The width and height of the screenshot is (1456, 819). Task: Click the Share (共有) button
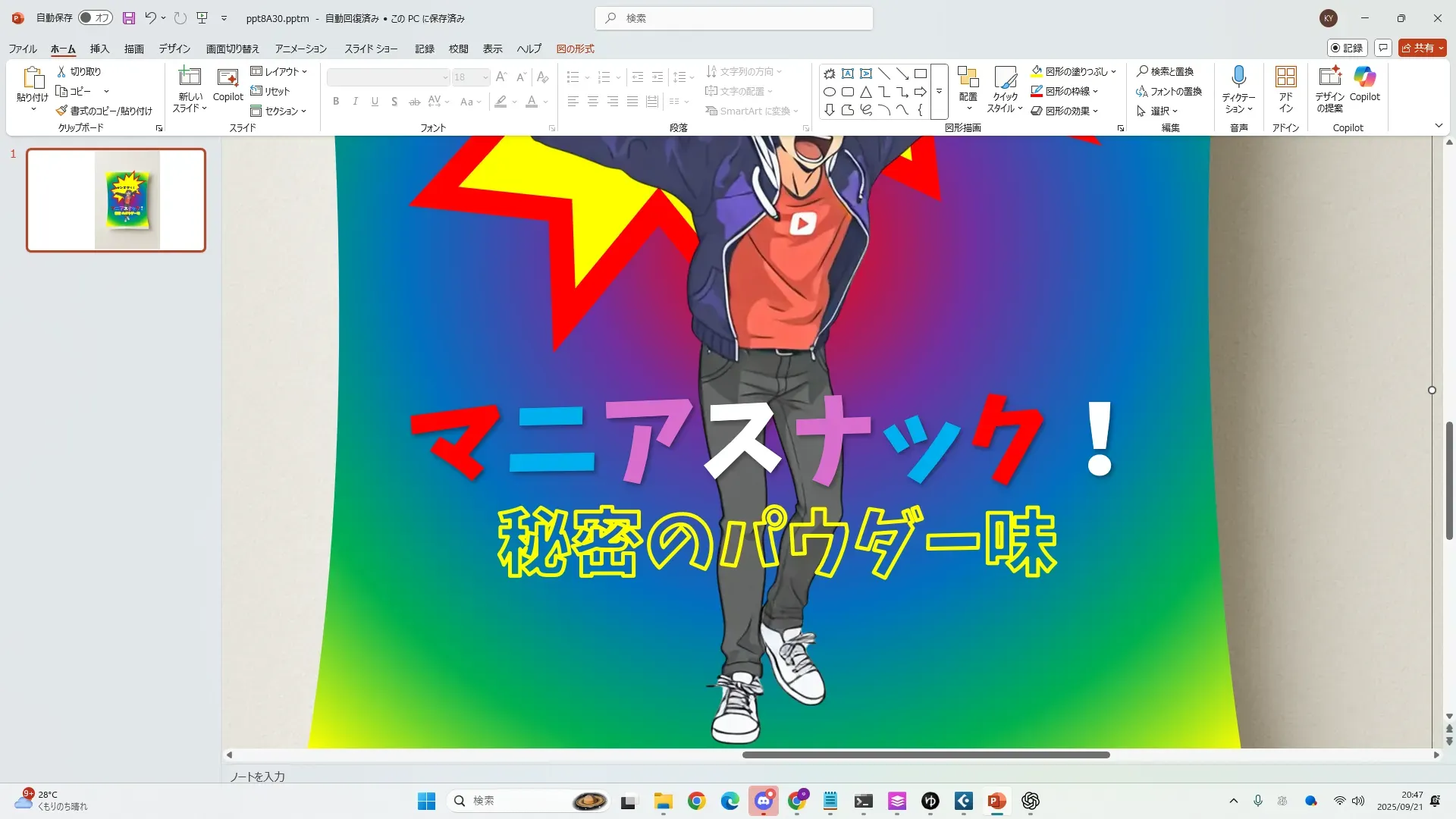click(1421, 49)
